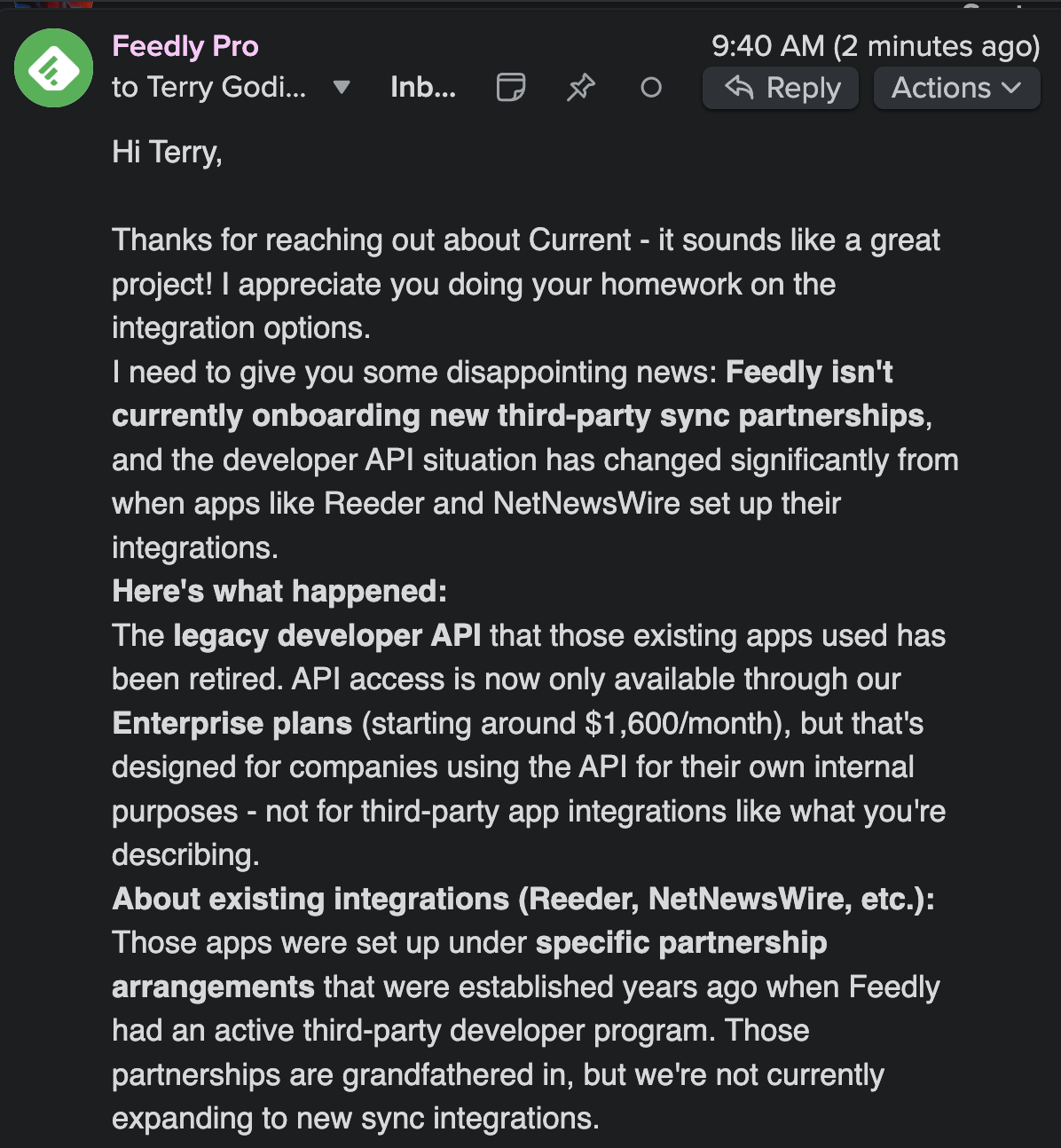Click the bold 'Feedly isn't' text

pos(809,372)
